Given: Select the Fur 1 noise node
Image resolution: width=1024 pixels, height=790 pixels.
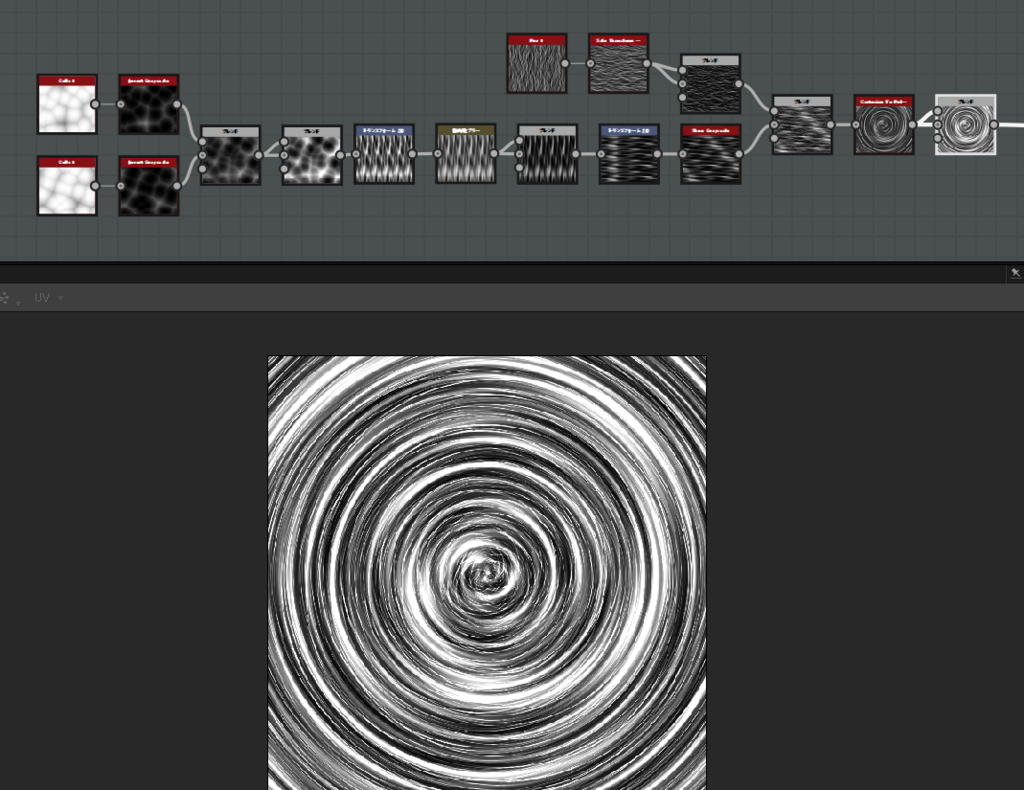Looking at the screenshot, I should [537, 64].
